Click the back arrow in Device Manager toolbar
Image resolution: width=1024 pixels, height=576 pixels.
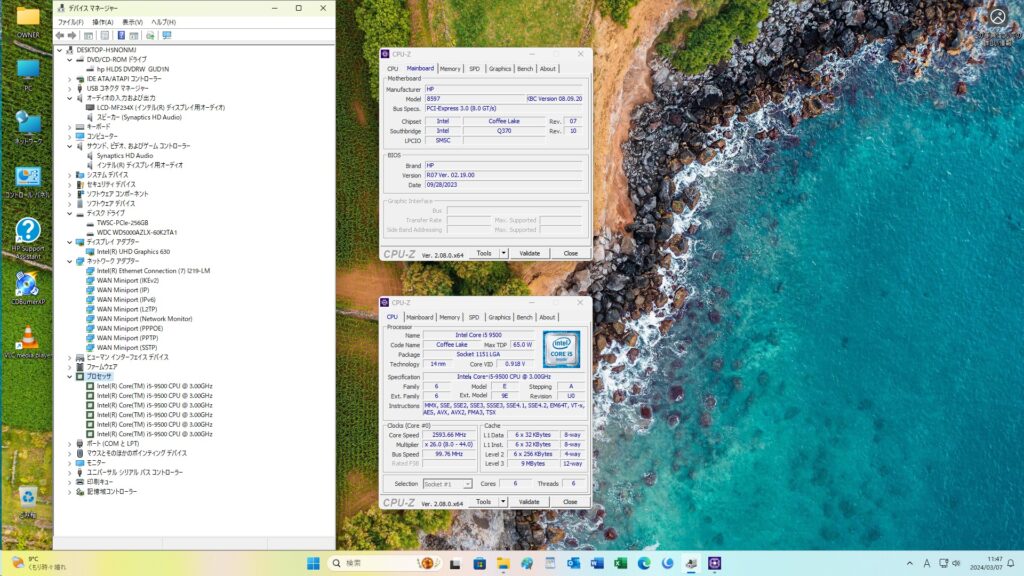(60, 35)
